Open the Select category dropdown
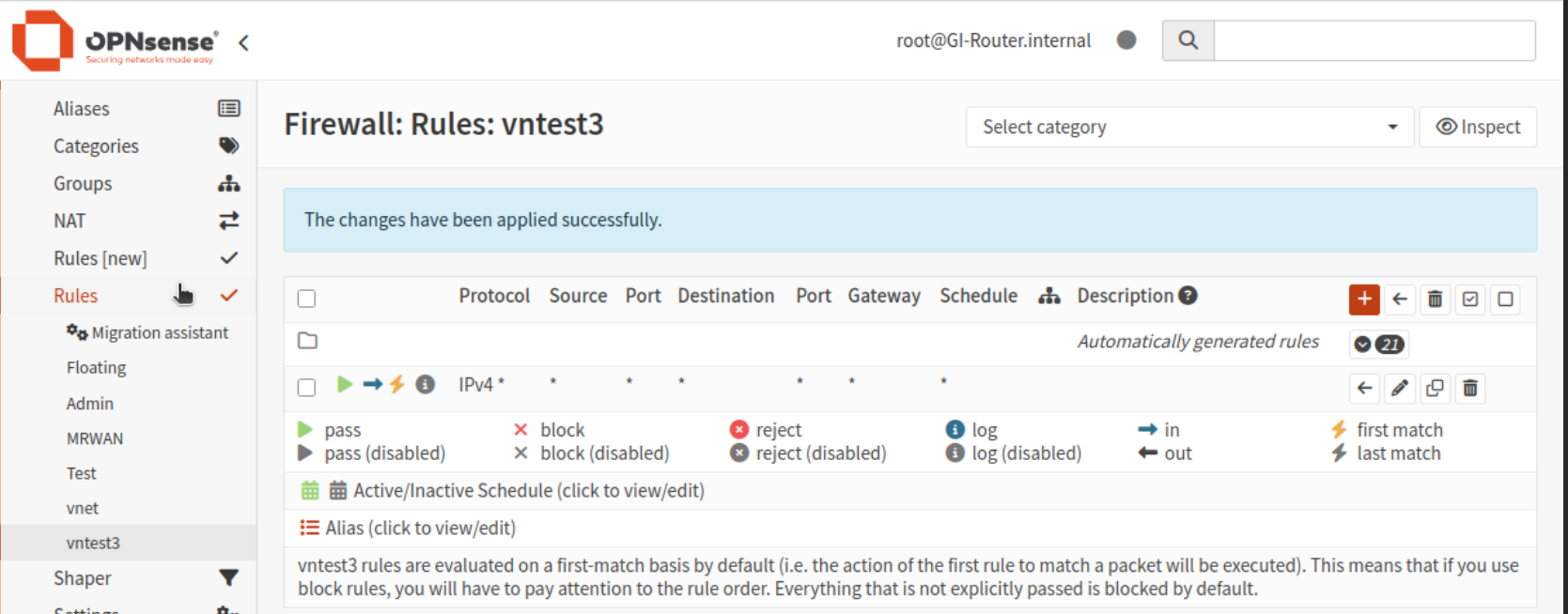The width and height of the screenshot is (1568, 614). pos(1188,127)
